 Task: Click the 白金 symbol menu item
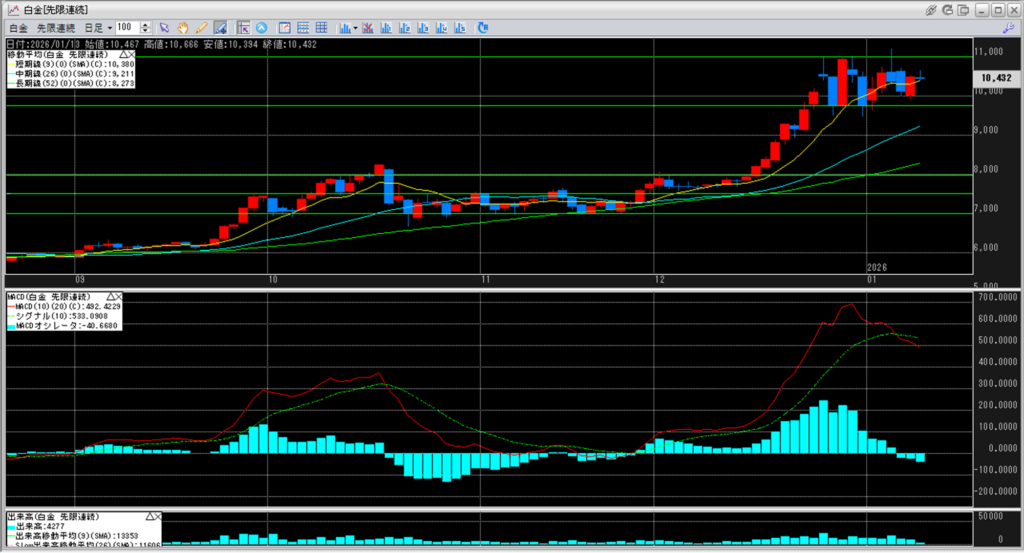tap(17, 27)
